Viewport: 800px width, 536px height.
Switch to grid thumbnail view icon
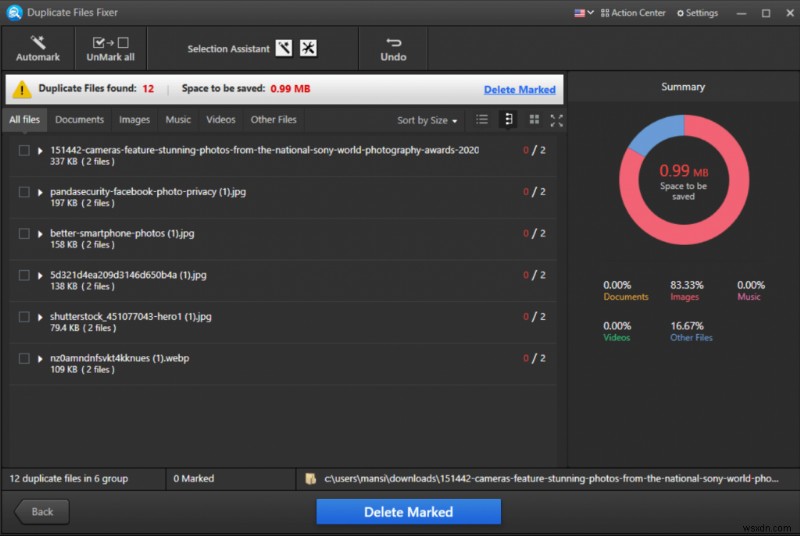pos(534,120)
